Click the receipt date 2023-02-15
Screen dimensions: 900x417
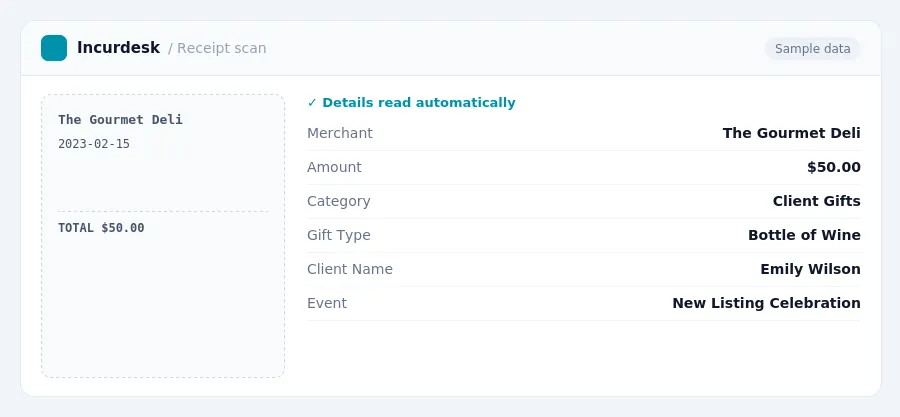[x=94, y=144]
